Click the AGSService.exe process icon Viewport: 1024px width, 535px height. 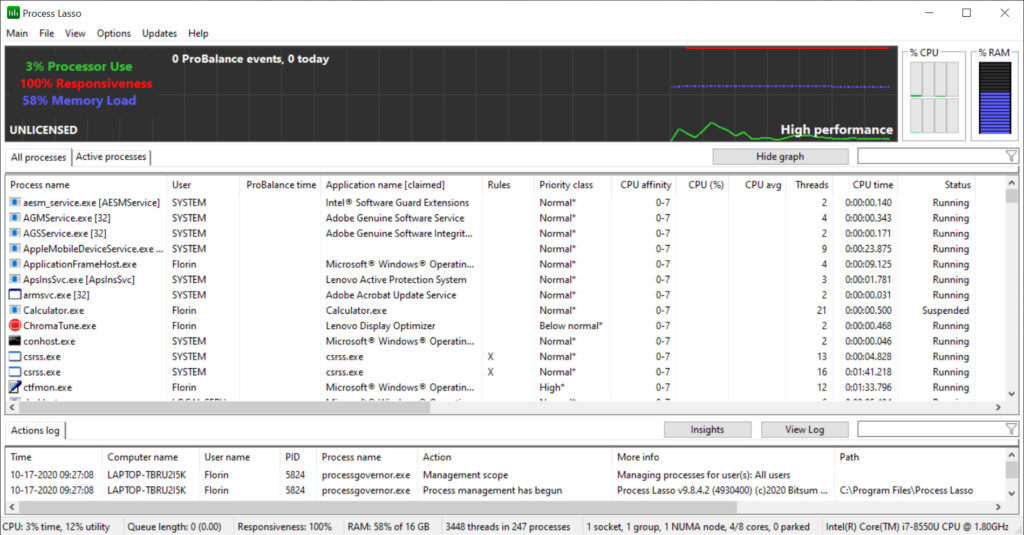(x=14, y=233)
